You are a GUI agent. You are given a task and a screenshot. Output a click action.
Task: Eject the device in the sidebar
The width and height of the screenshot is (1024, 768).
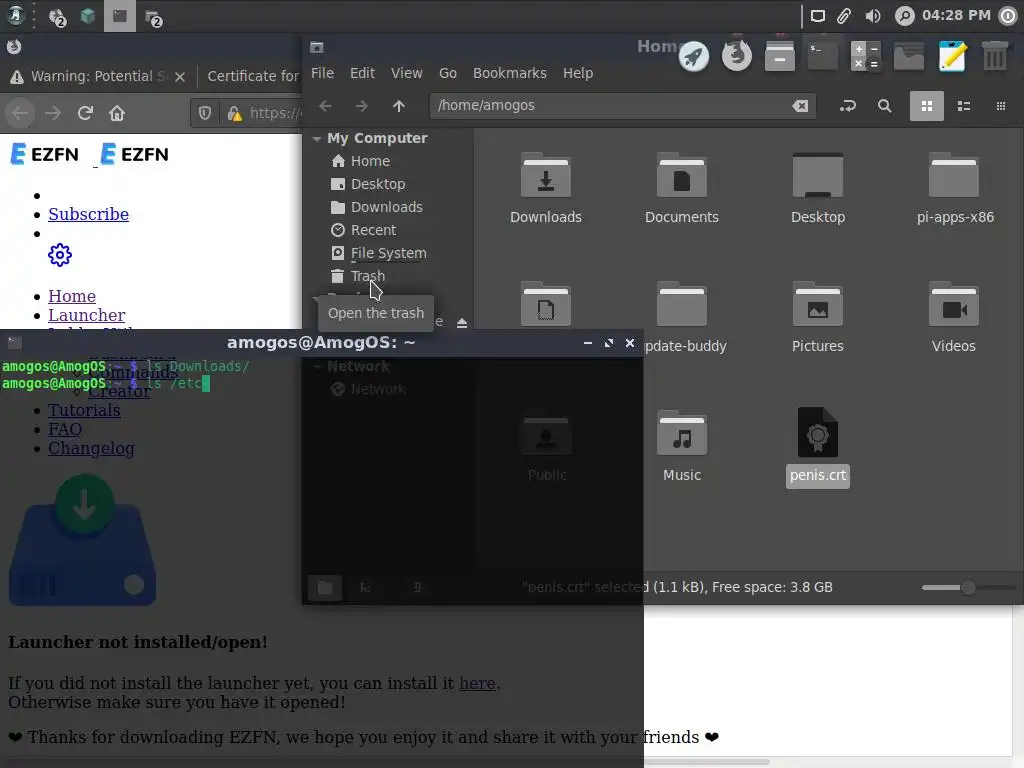(462, 323)
